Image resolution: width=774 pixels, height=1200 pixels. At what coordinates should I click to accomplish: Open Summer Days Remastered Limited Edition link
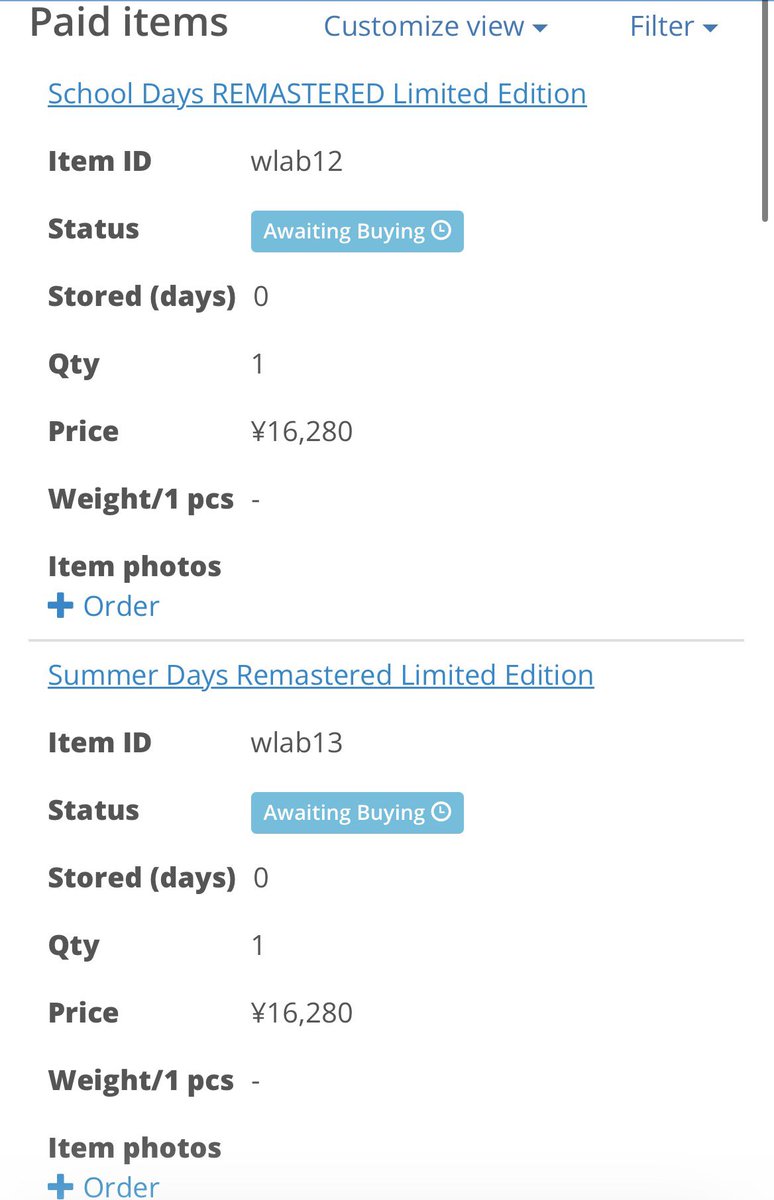(321, 675)
